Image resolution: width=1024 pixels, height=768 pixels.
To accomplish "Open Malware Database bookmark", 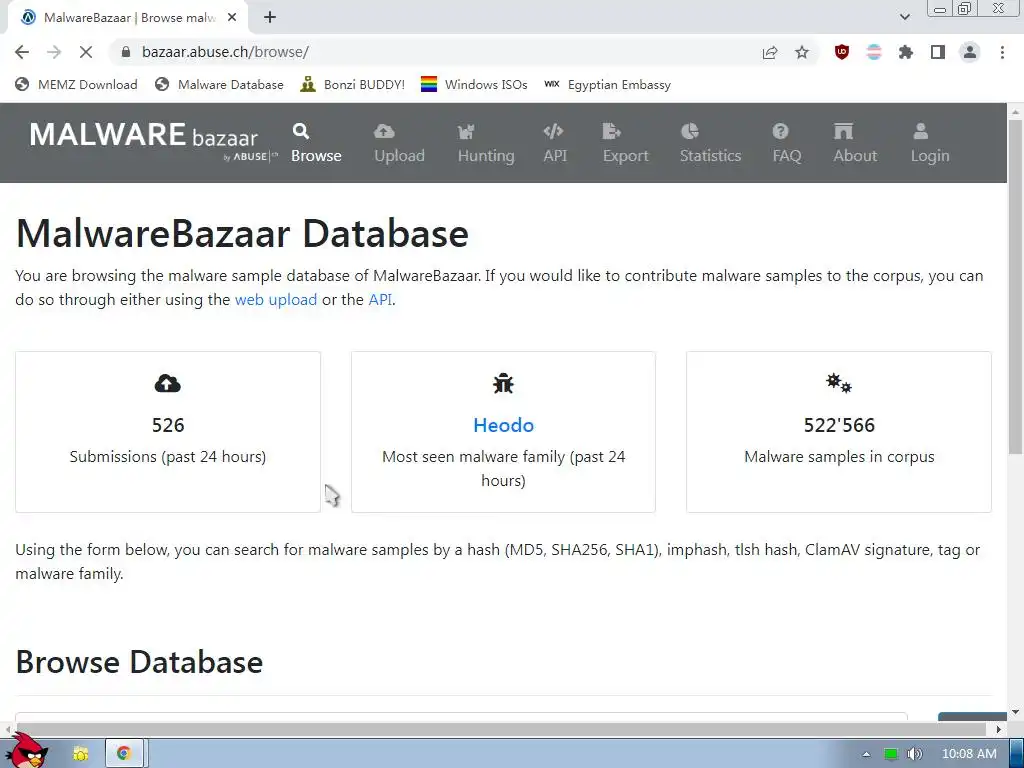I will (219, 85).
